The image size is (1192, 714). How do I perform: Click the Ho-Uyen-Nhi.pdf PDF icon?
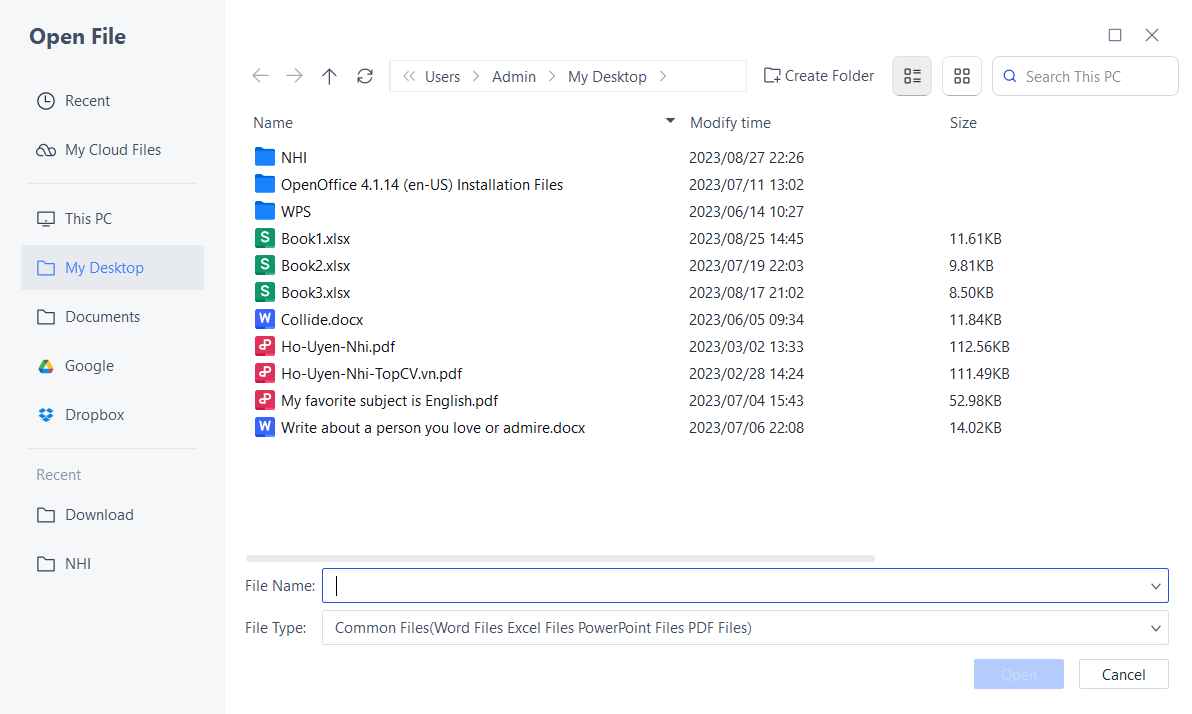click(265, 346)
